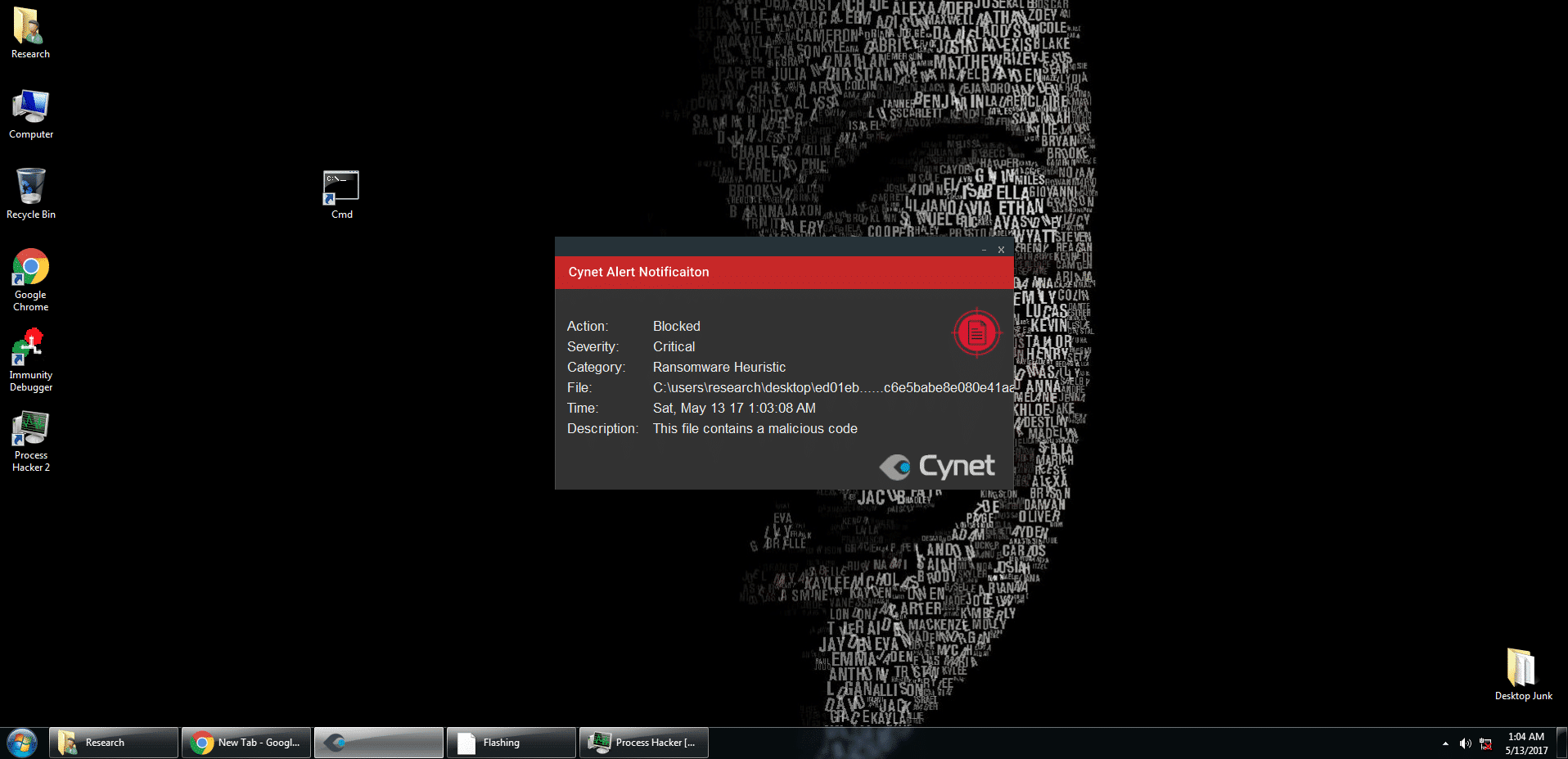The width and height of the screenshot is (1568, 759).
Task: Select Process Hacker 2 desktop shortcut
Action: (30, 441)
